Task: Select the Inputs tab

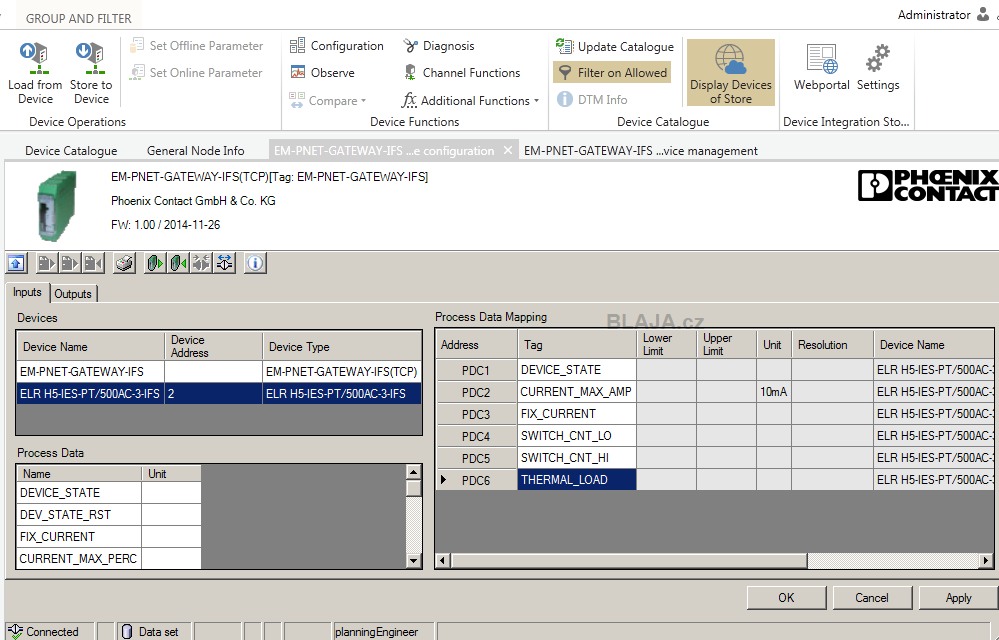Action: pos(27,292)
